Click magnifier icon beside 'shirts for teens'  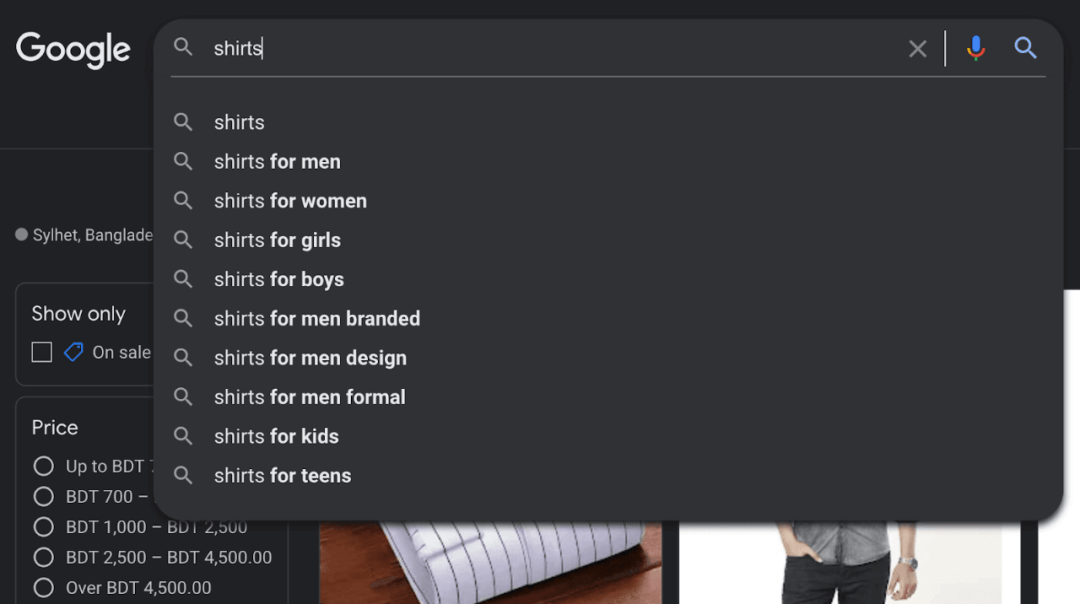[183, 475]
